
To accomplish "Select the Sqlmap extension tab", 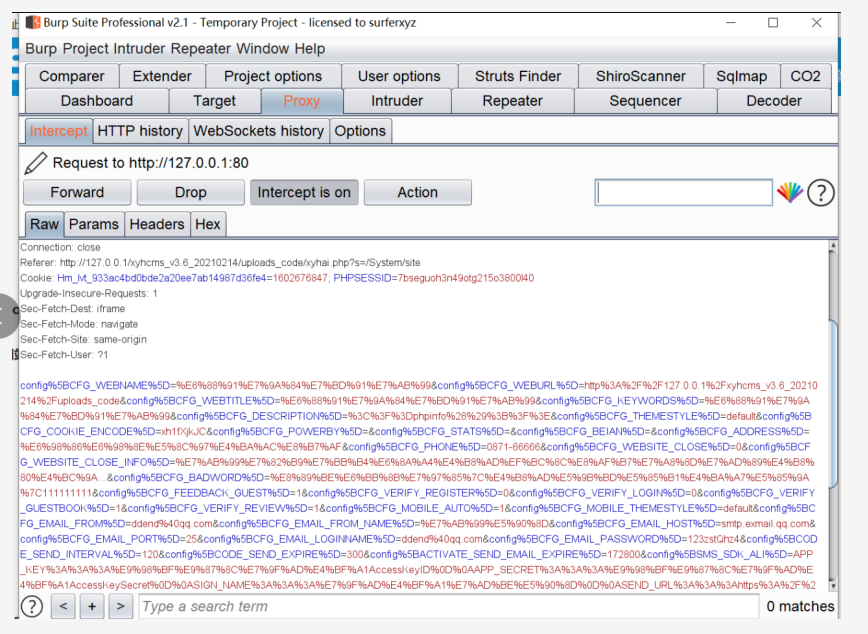I will pos(741,76).
